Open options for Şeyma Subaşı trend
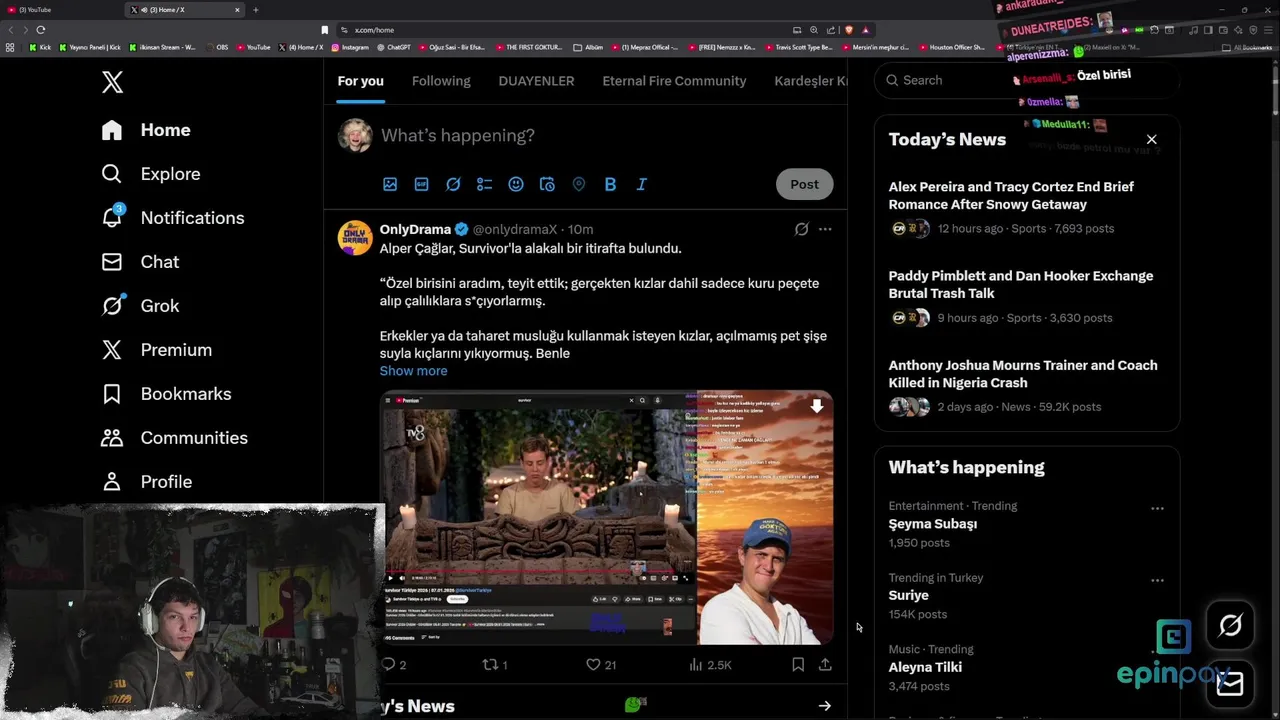This screenshot has height=720, width=1280. click(x=1157, y=508)
